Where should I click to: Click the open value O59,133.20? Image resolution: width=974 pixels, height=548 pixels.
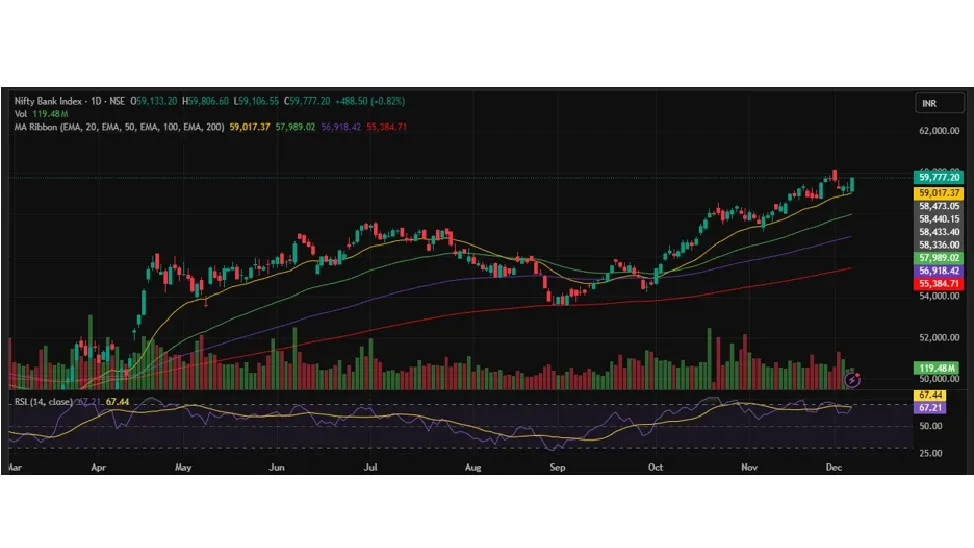(153, 101)
